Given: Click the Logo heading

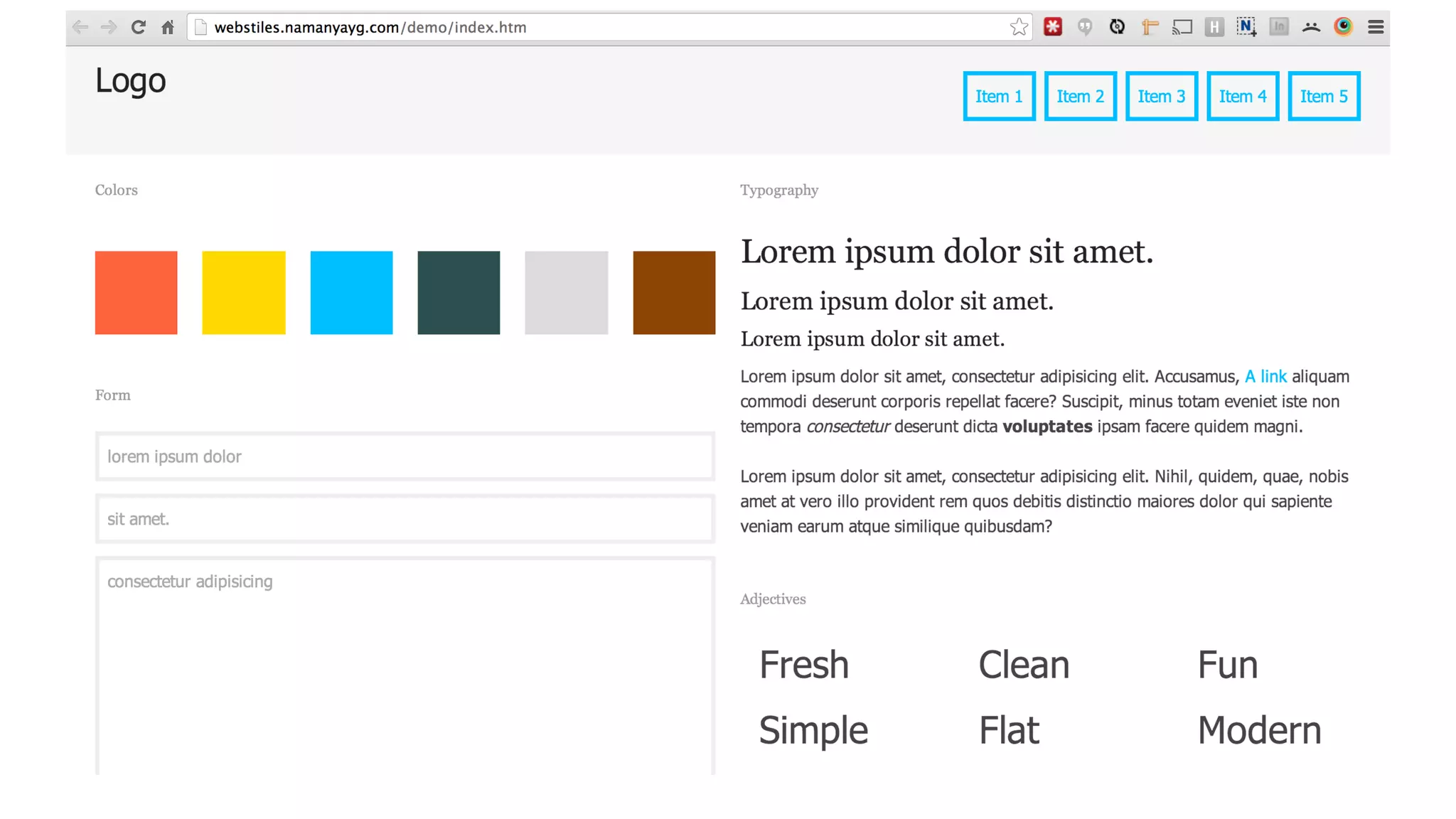Looking at the screenshot, I should [x=131, y=80].
